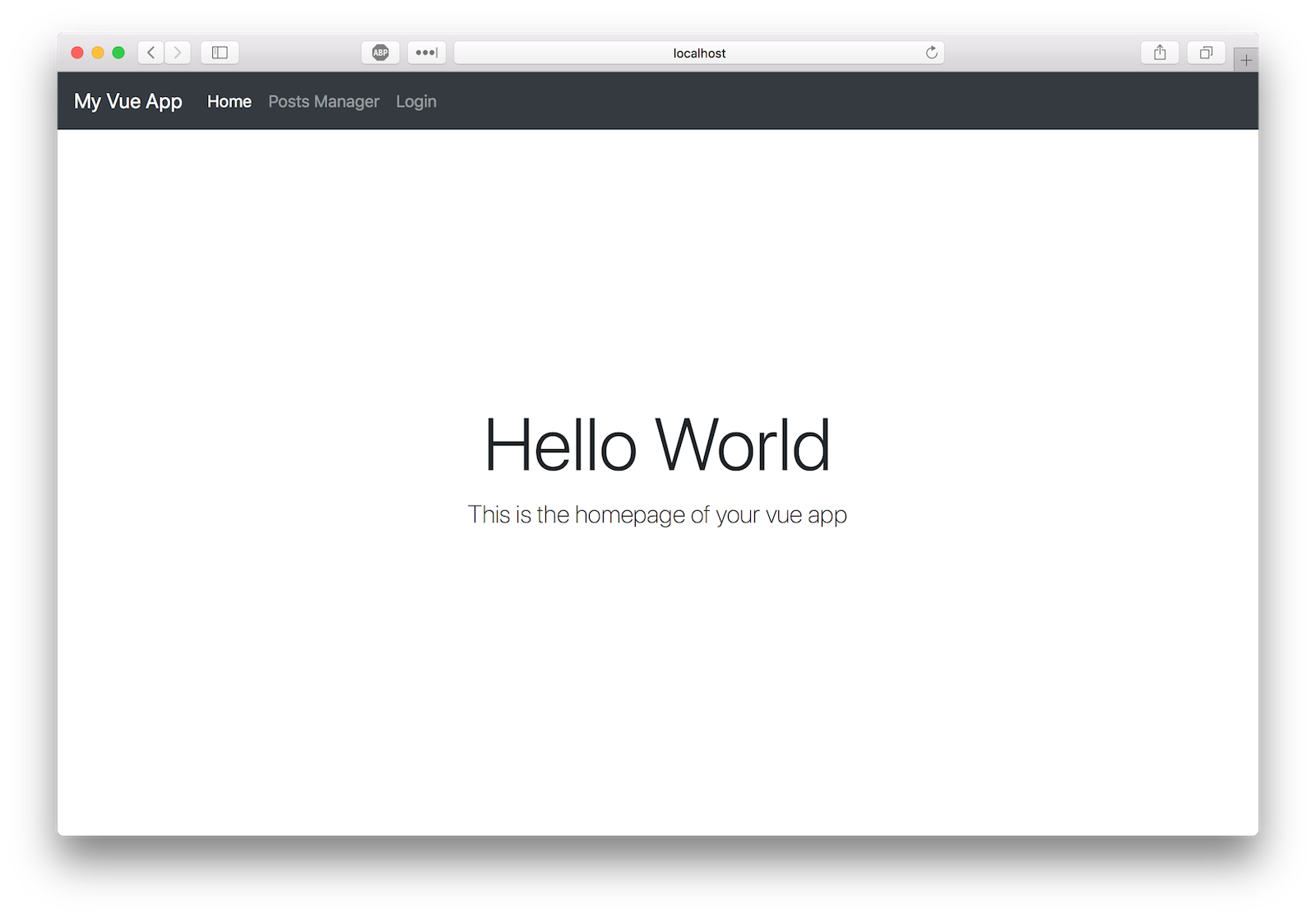
Task: Click the Share icon
Action: pyautogui.click(x=1160, y=52)
